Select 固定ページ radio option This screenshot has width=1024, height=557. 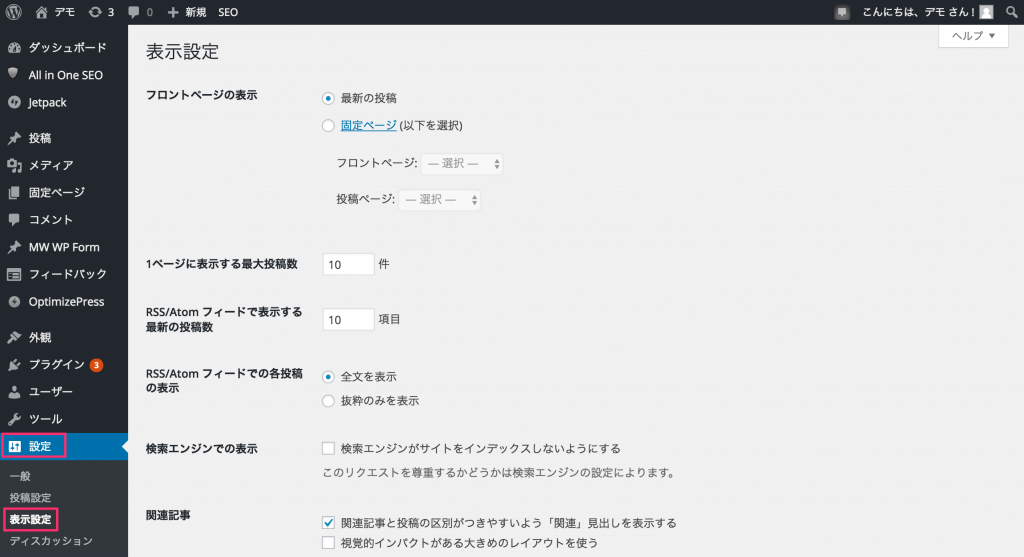tap(328, 126)
